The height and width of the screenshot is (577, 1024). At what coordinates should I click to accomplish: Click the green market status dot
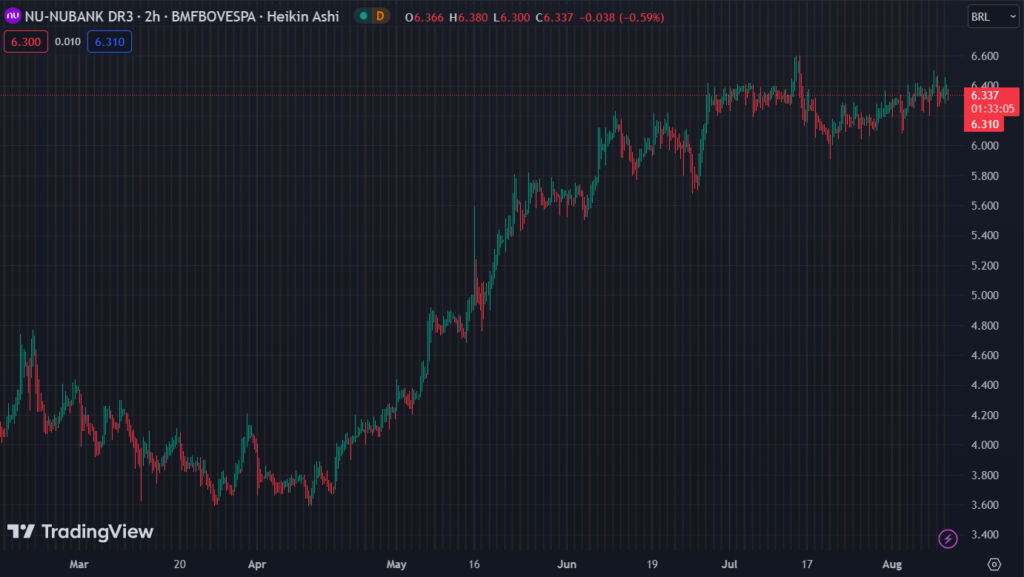click(x=364, y=16)
